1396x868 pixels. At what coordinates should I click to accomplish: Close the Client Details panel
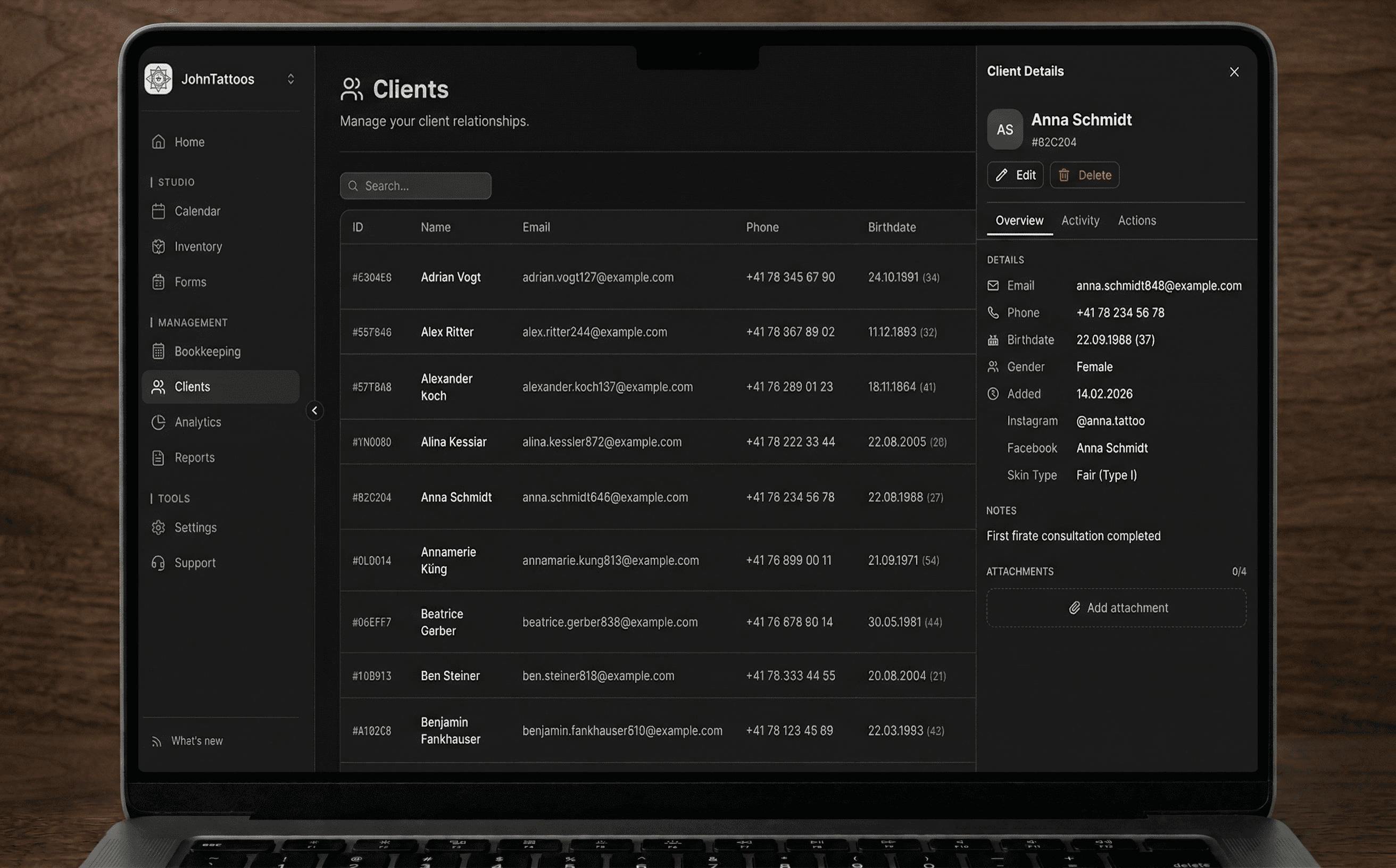pyautogui.click(x=1234, y=72)
